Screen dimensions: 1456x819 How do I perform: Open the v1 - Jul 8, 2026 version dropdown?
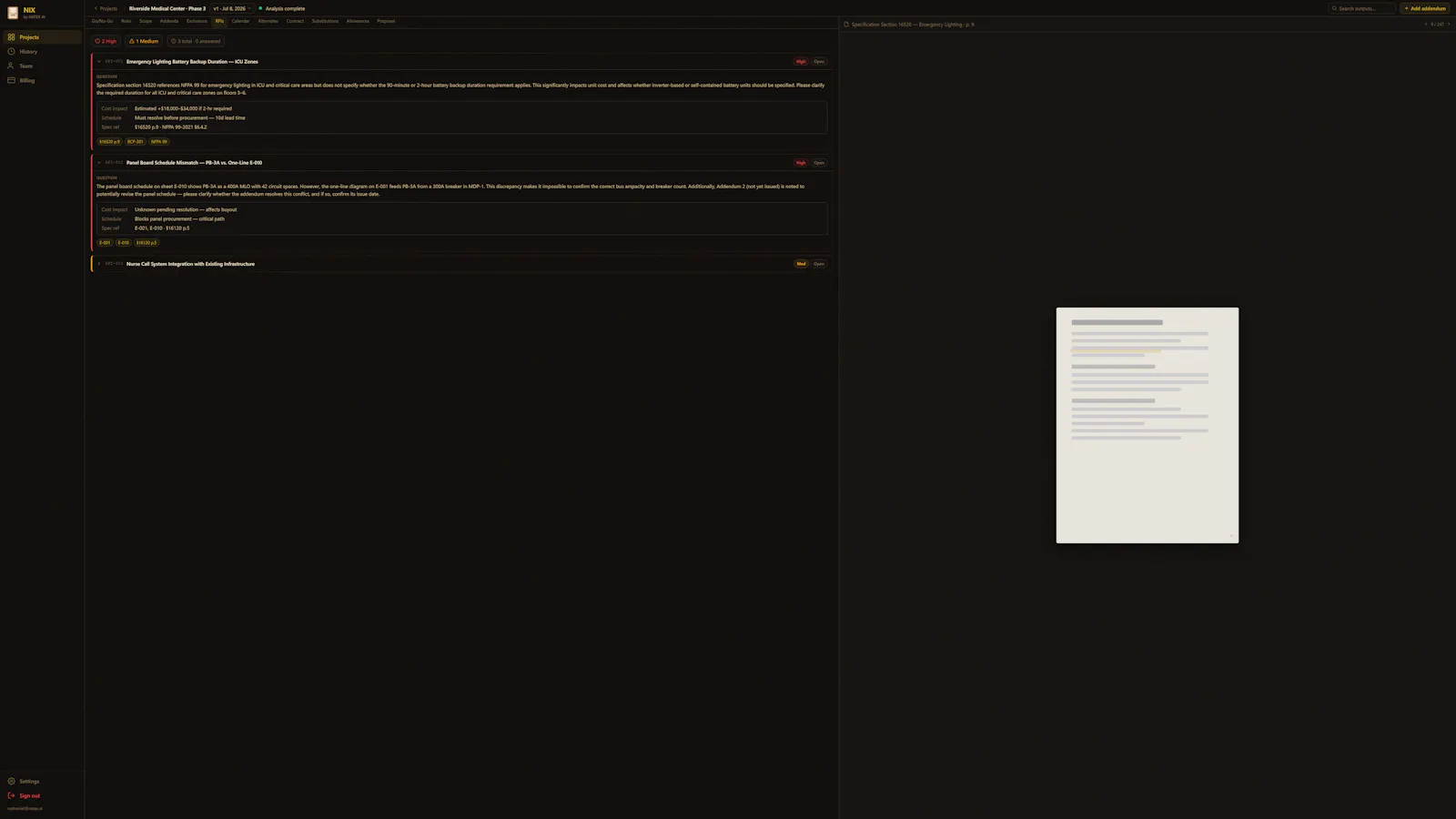[232, 8]
